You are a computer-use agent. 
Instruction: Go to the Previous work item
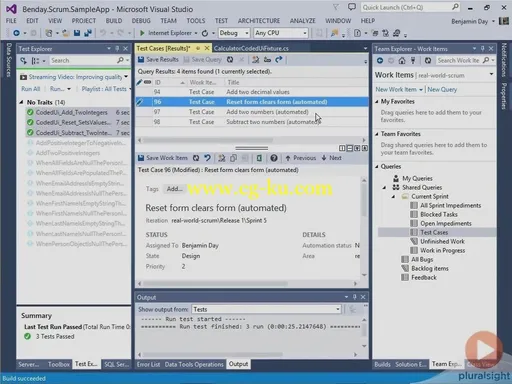coord(301,158)
